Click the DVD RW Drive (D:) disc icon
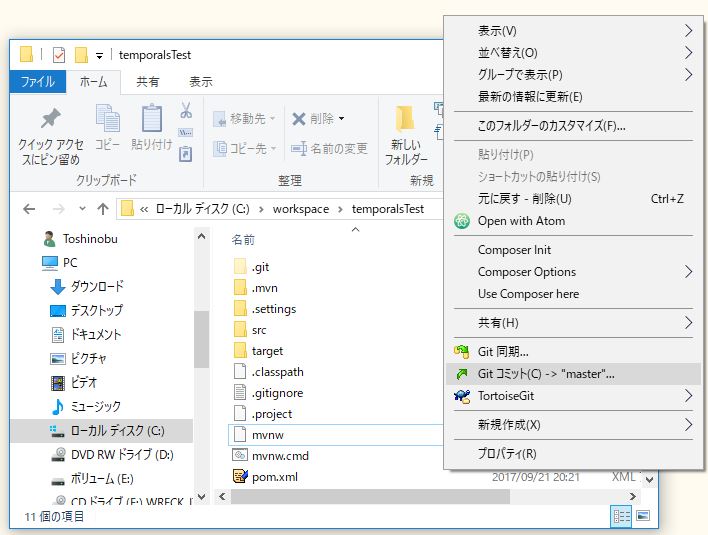 pos(58,454)
